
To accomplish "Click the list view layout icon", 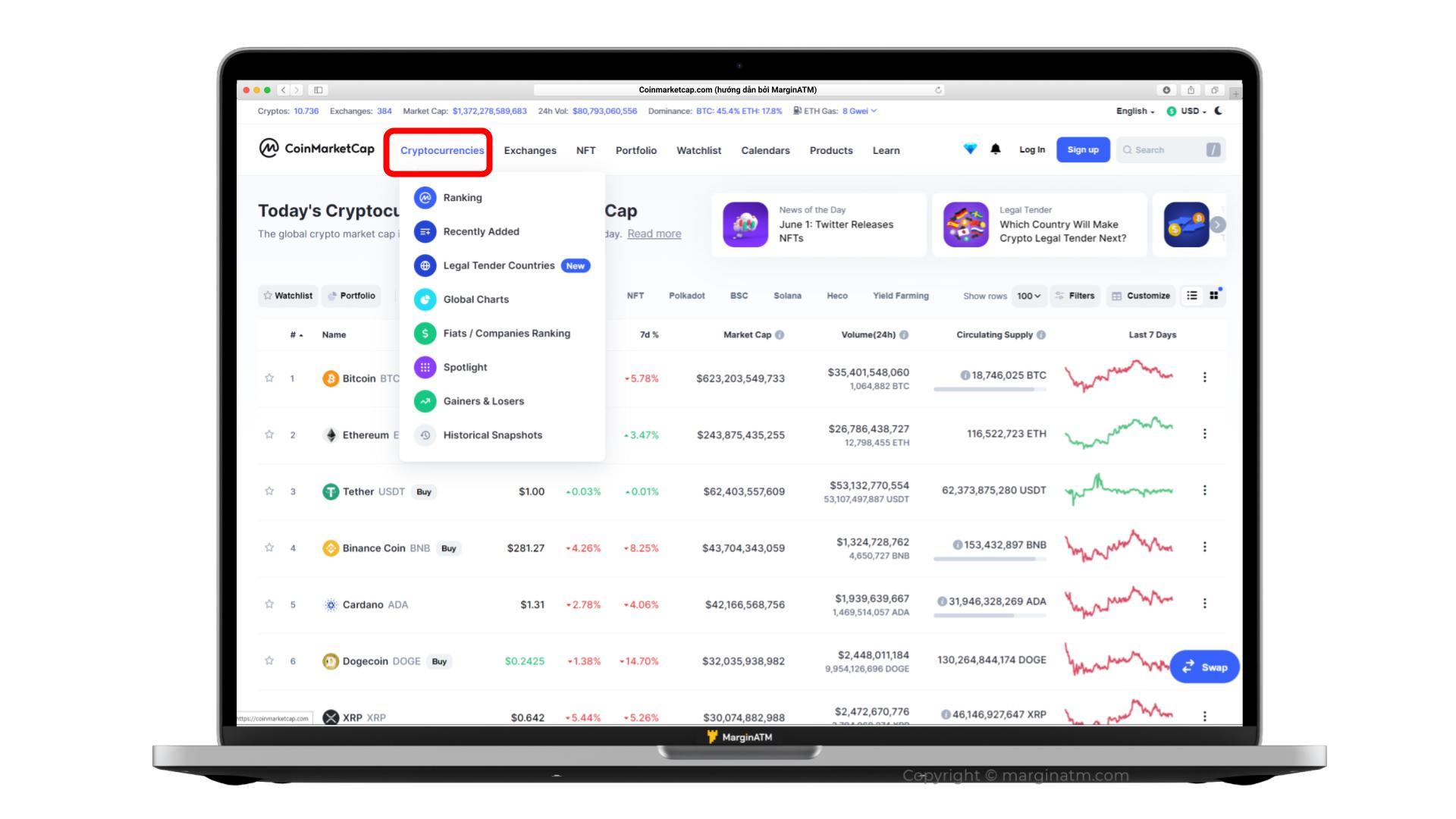I will pos(1193,295).
